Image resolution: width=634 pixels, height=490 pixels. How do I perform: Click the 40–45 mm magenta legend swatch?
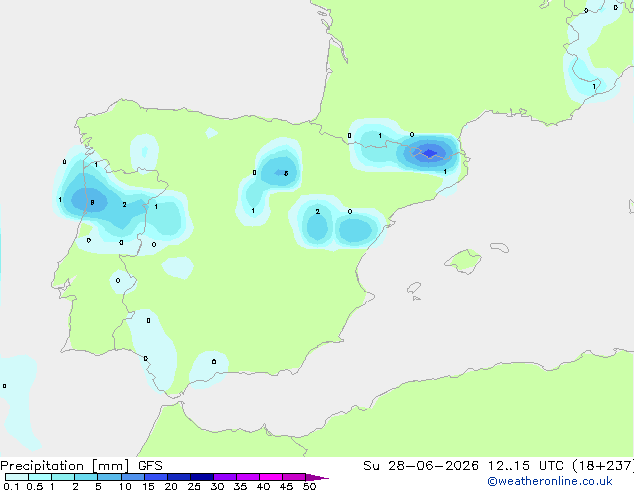(271, 477)
